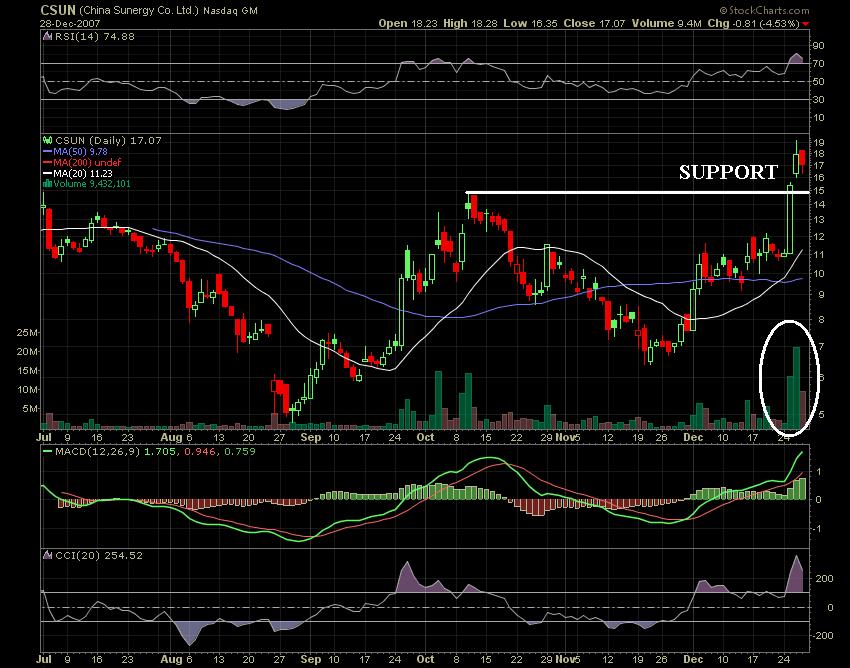This screenshot has height=668, width=850.
Task: Click the green MACD line marker
Action: click(48, 451)
